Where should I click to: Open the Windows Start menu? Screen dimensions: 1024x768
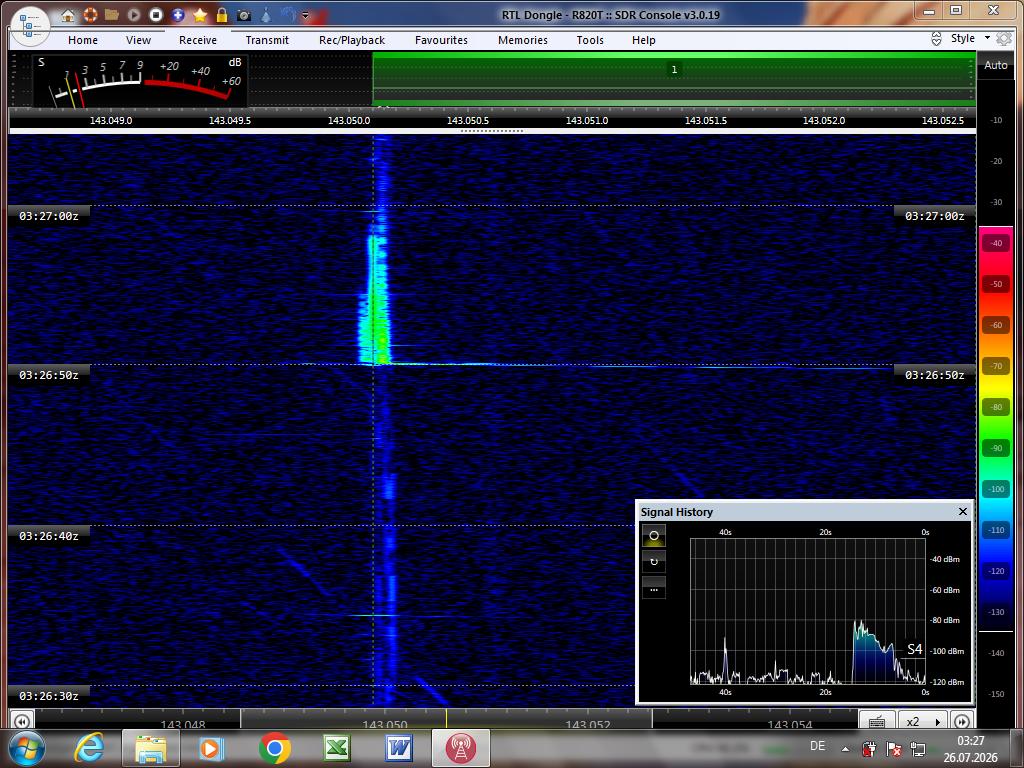click(27, 748)
